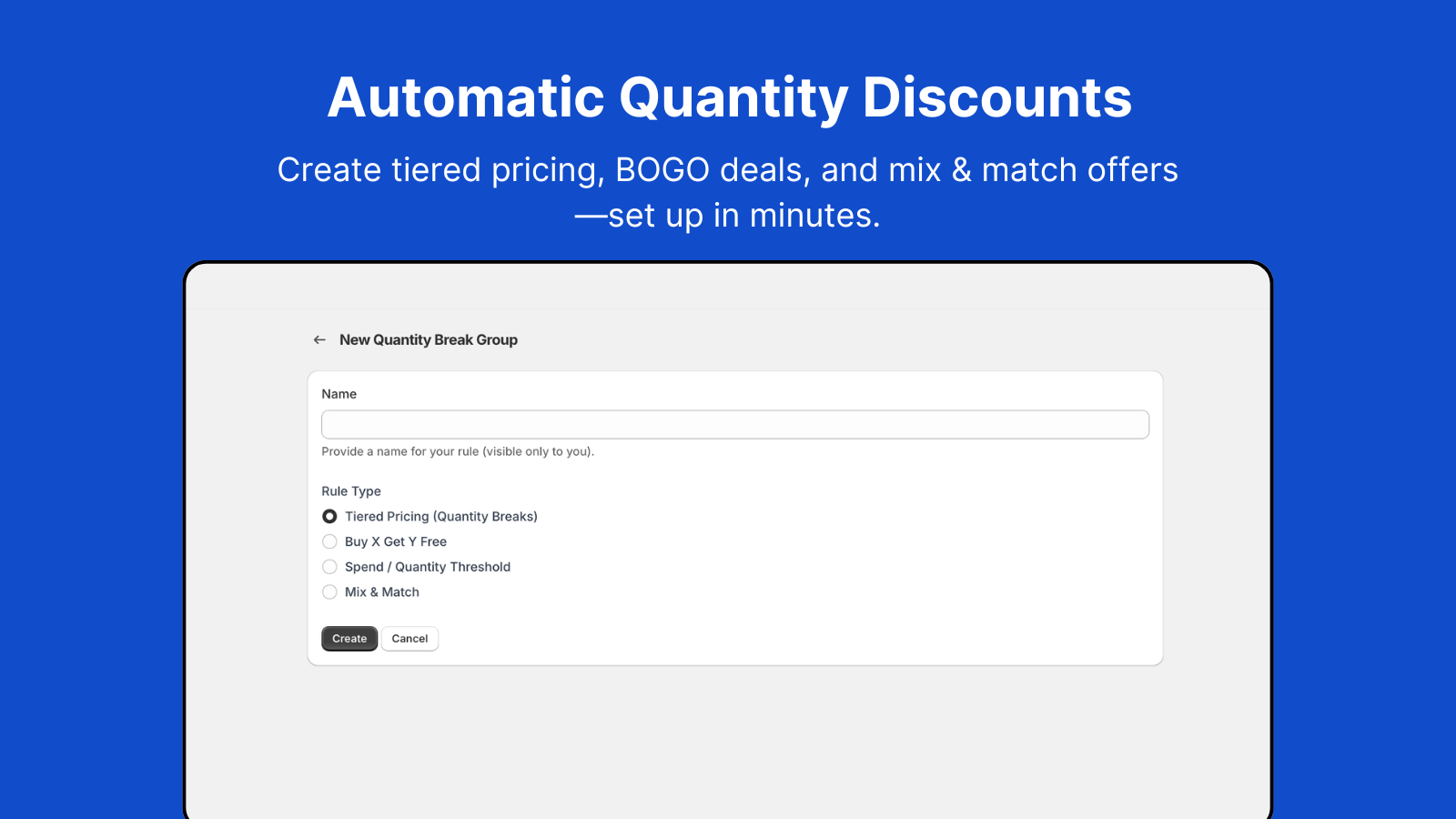Click the Create button to save the rule
This screenshot has height=819, width=1456.
(349, 638)
